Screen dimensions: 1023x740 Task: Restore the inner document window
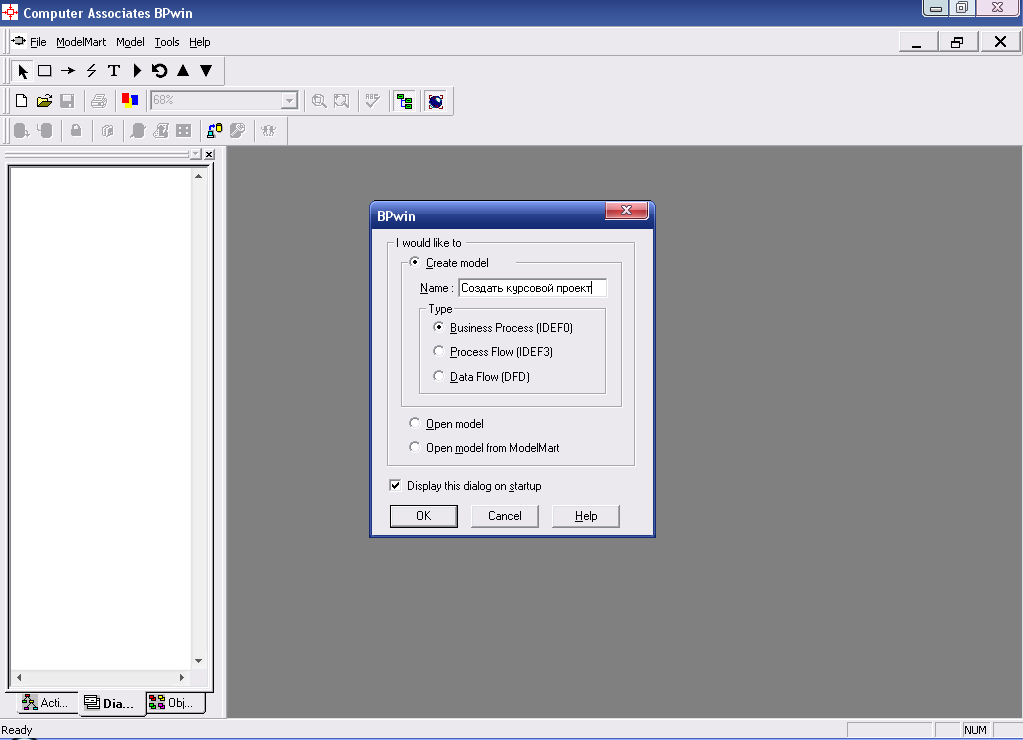pyautogui.click(x=958, y=42)
